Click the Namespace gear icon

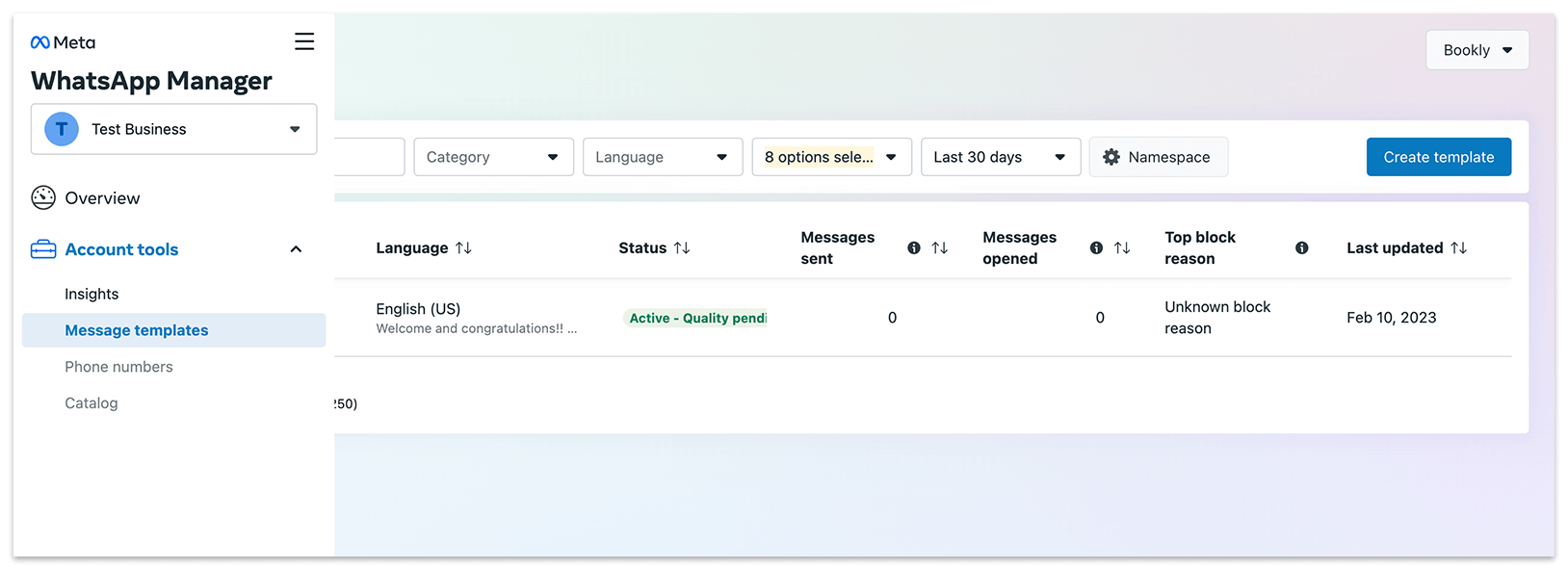click(x=1111, y=157)
